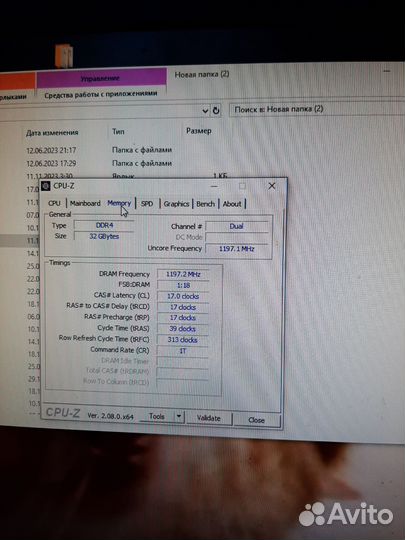The height and width of the screenshot is (540, 405).
Task: Sort by Дата изменения column header
Action: point(52,133)
